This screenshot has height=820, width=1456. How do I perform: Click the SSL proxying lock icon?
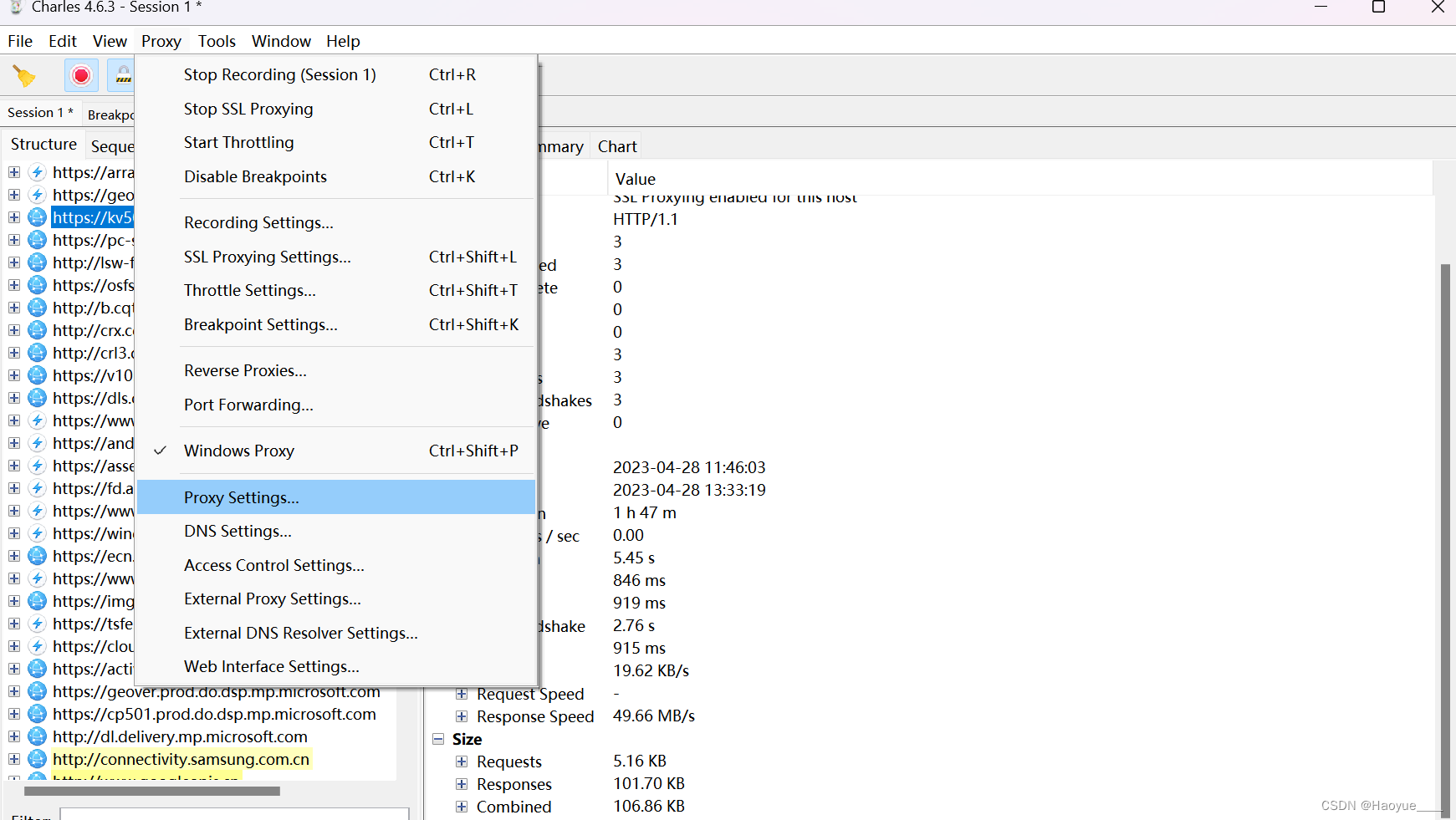(x=122, y=76)
